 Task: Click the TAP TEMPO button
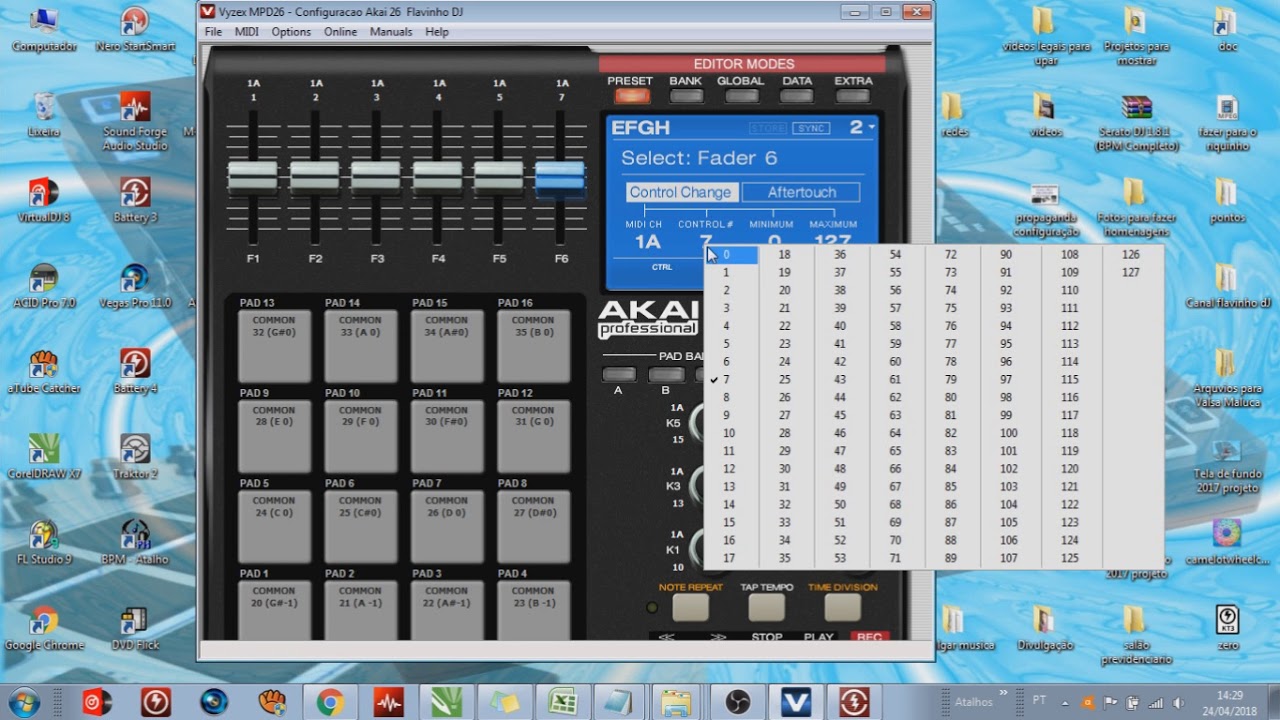pyautogui.click(x=766, y=607)
